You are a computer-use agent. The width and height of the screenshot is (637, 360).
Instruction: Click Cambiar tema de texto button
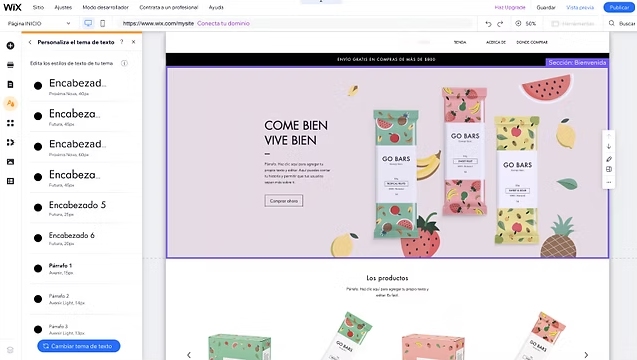79,346
